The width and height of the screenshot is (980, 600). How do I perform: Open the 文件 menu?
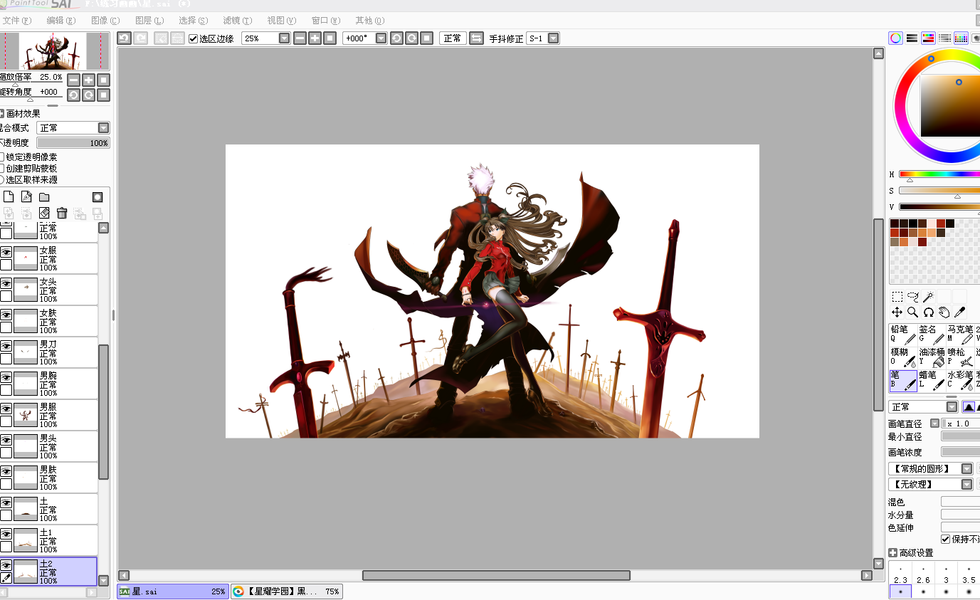16,21
